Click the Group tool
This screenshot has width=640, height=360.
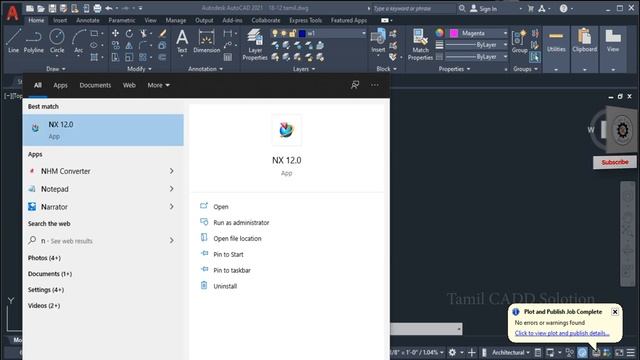[x=519, y=41]
